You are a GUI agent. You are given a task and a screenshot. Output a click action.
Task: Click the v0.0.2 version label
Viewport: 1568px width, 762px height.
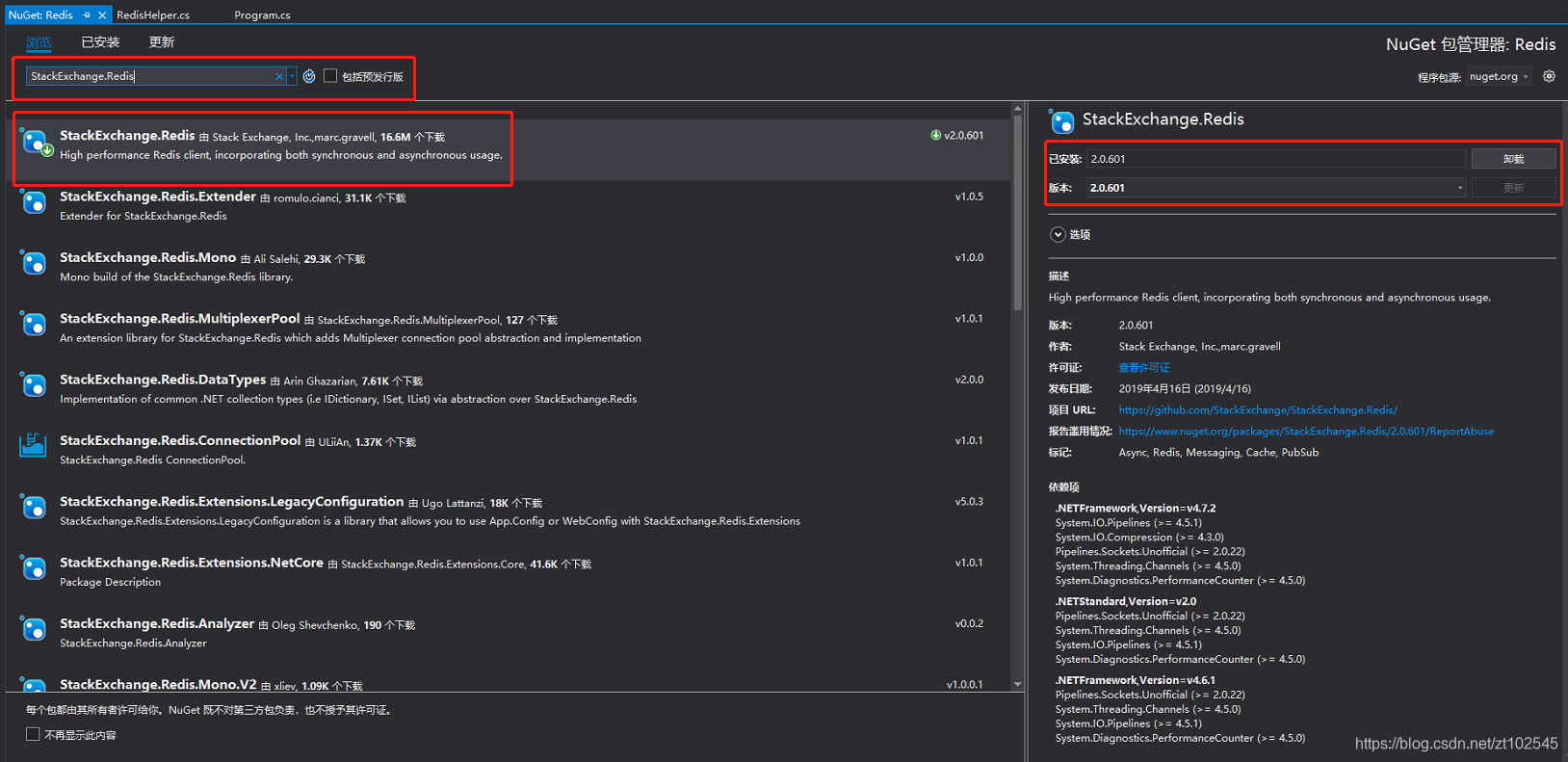coord(969,623)
